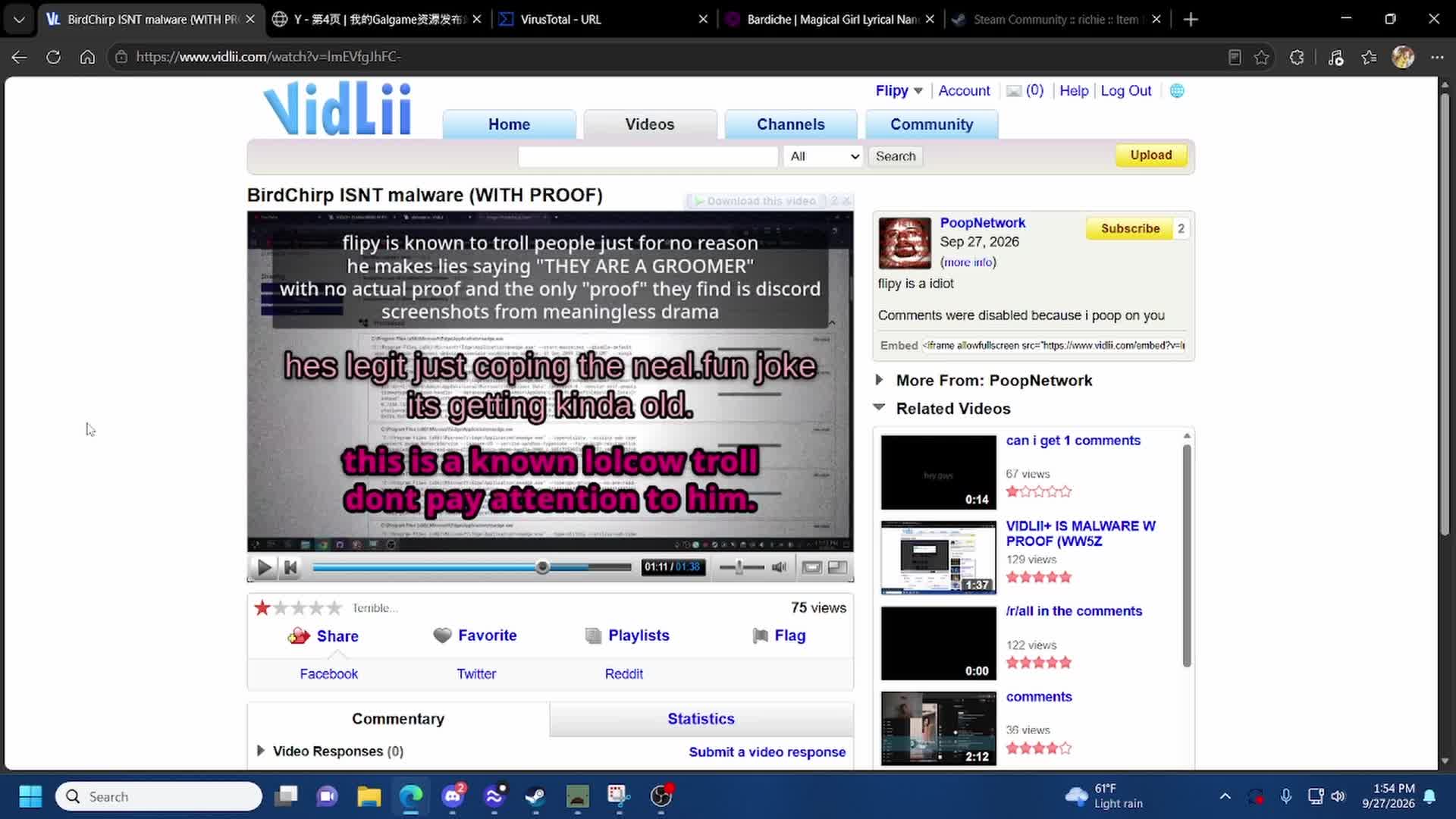Open the inbox envelope icon

(x=1014, y=91)
